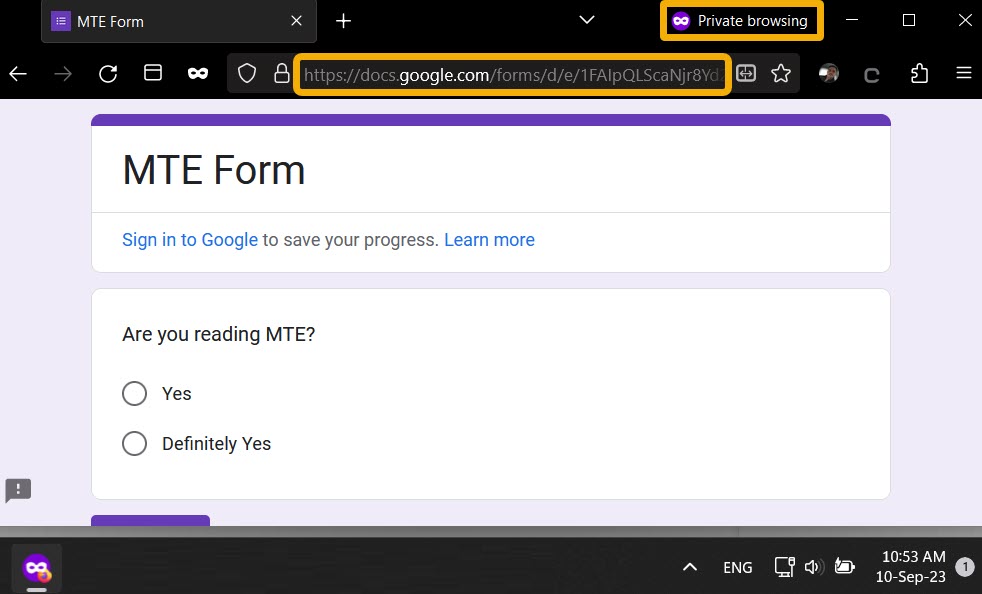Open the ENG language selector
982x594 pixels.
(737, 567)
